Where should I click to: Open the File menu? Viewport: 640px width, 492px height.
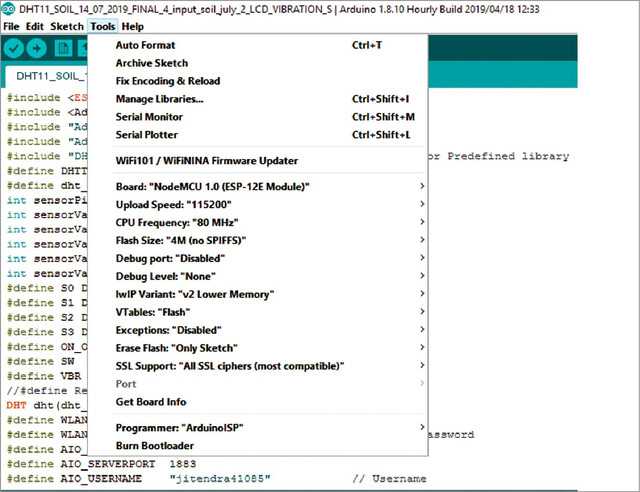click(x=11, y=27)
